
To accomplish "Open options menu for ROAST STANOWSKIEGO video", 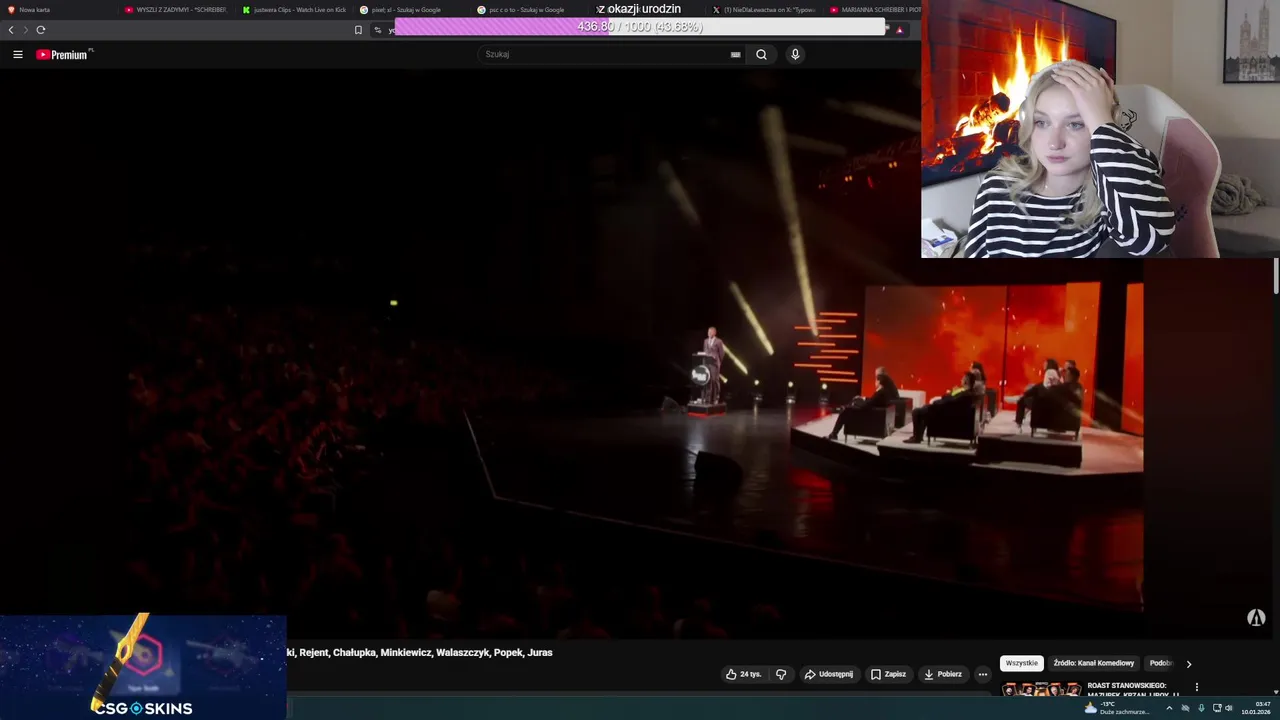I will pyautogui.click(x=1196, y=687).
